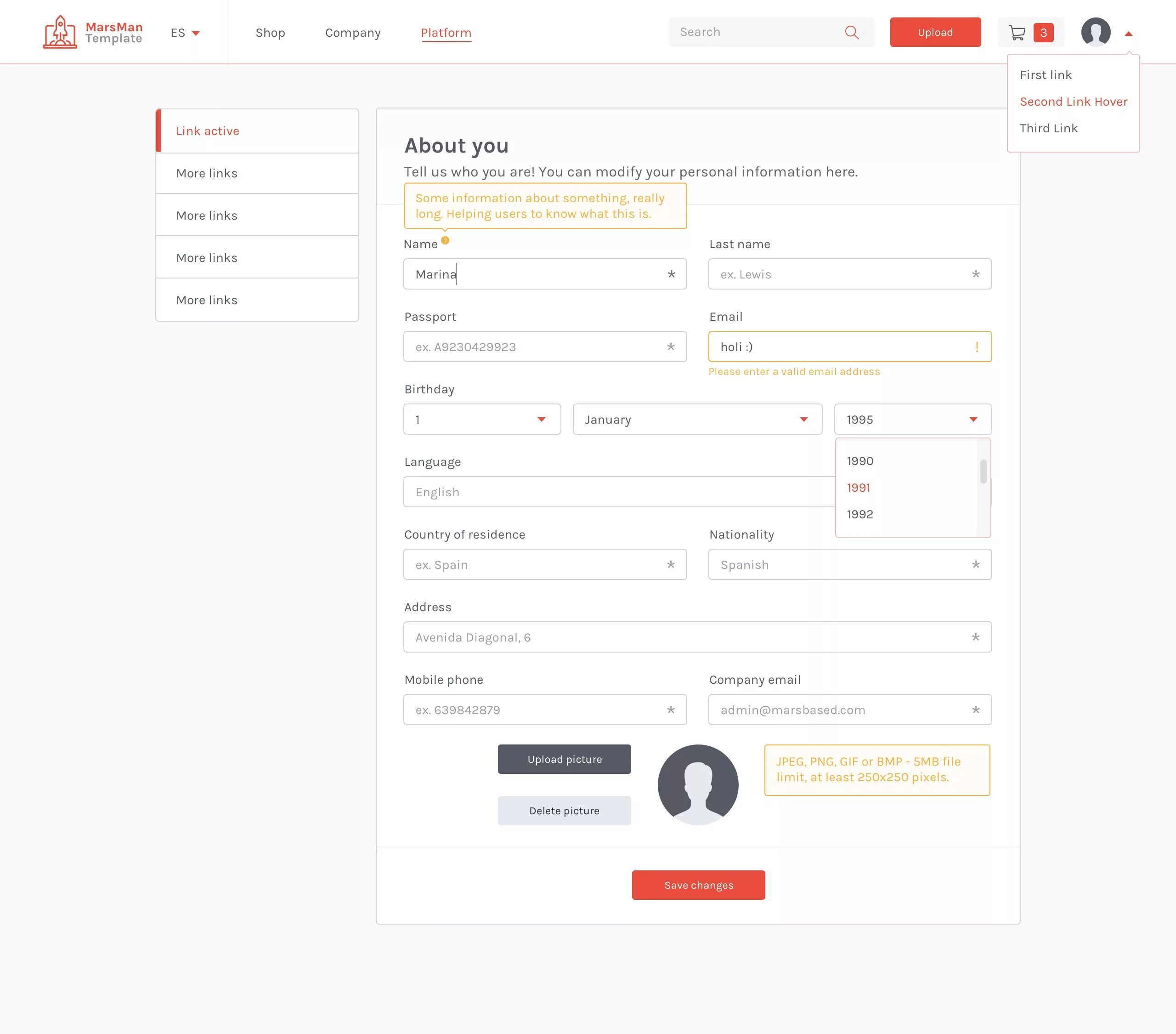Viewport: 1176px width, 1034px height.
Task: Click into the Passport input field
Action: 535,347
